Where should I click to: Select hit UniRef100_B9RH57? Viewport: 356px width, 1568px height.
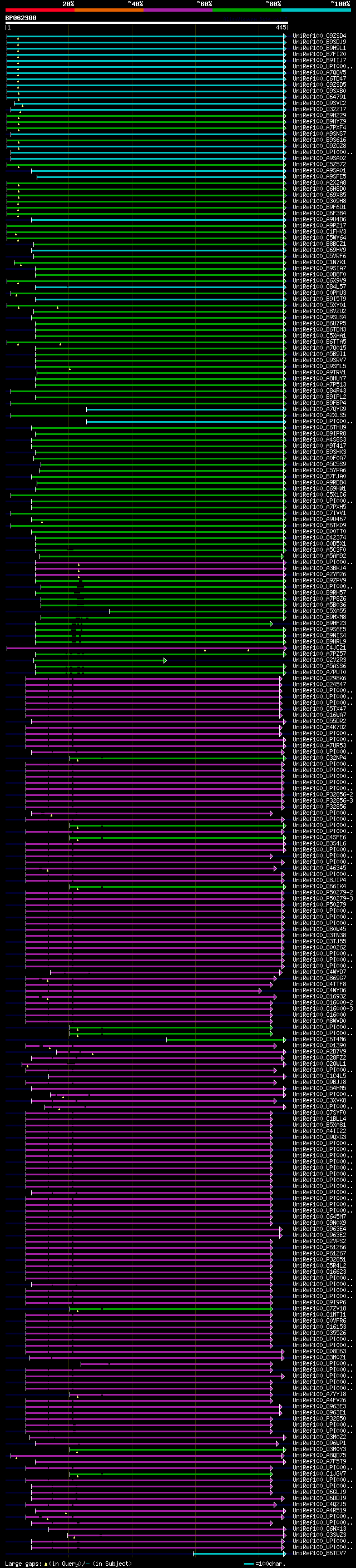(x=319, y=593)
